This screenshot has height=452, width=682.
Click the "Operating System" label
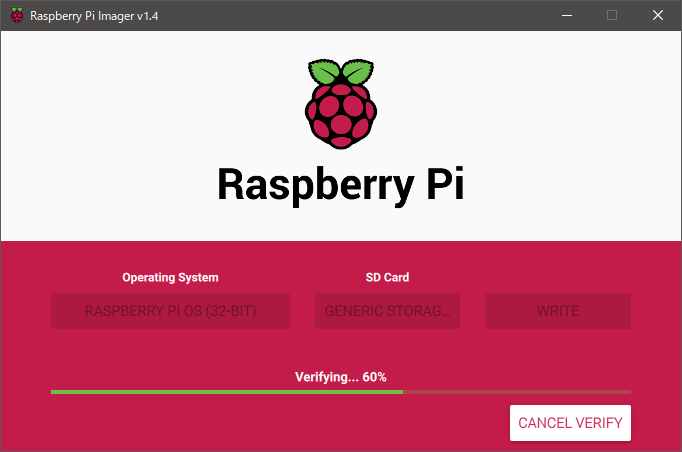tap(170, 277)
